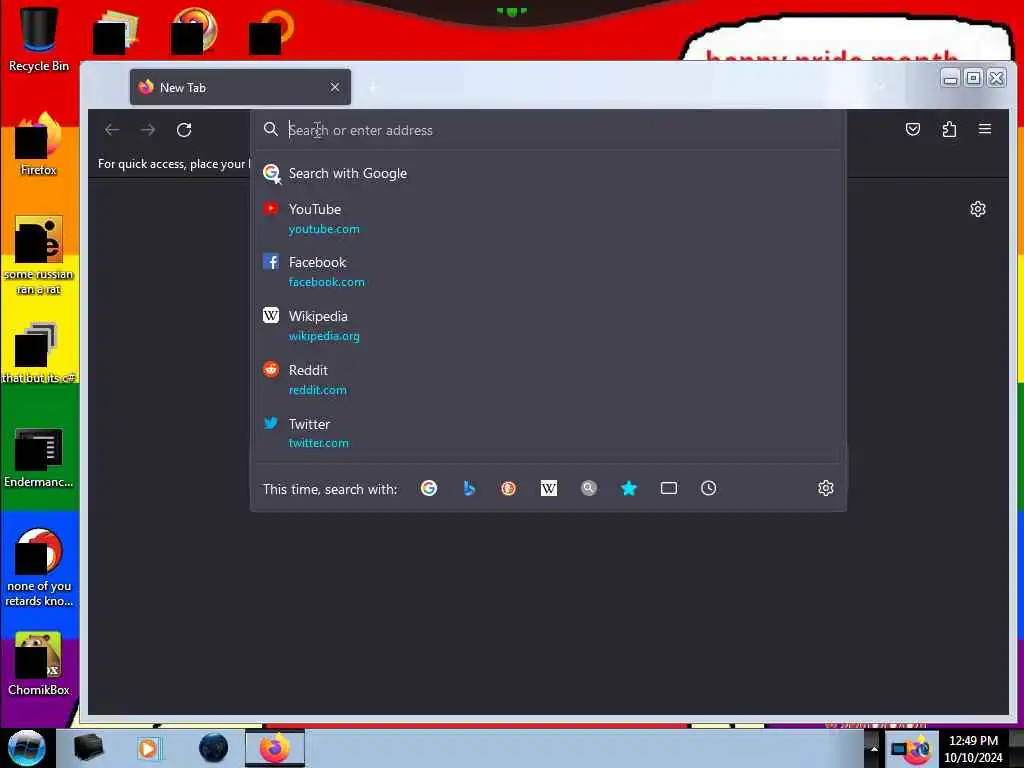Choose the Wikipedia suggestion row
The height and width of the screenshot is (768, 1024).
coord(549,325)
